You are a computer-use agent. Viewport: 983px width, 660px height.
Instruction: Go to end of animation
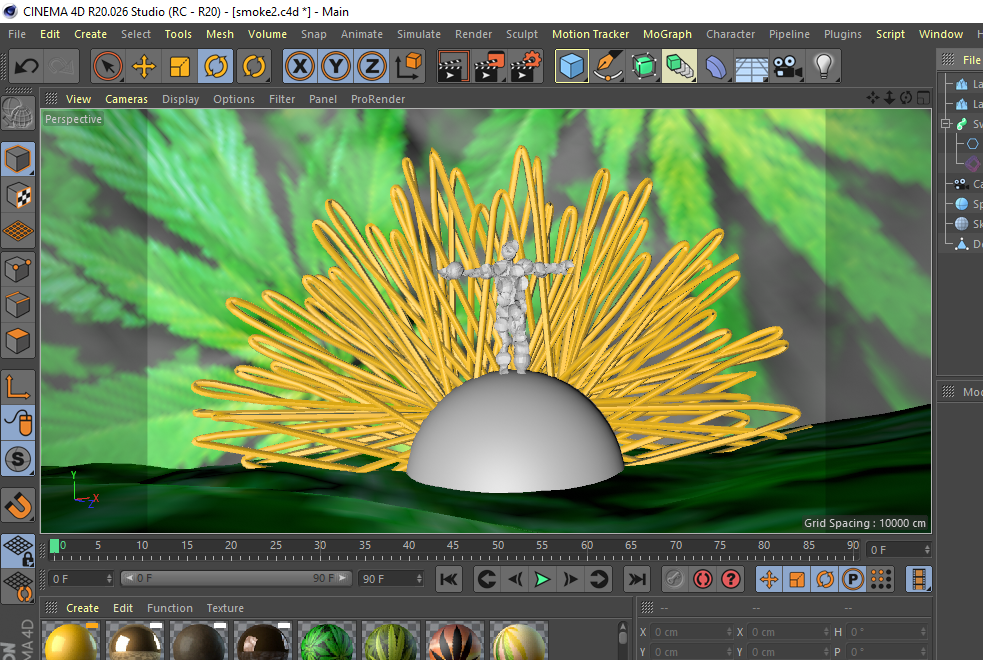636,579
